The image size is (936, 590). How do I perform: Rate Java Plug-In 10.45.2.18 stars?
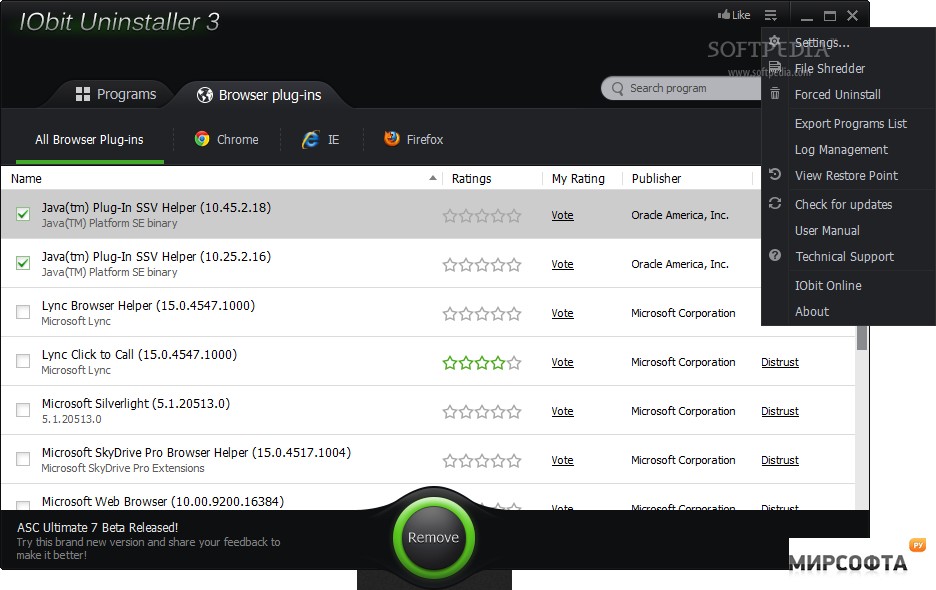(x=482, y=216)
